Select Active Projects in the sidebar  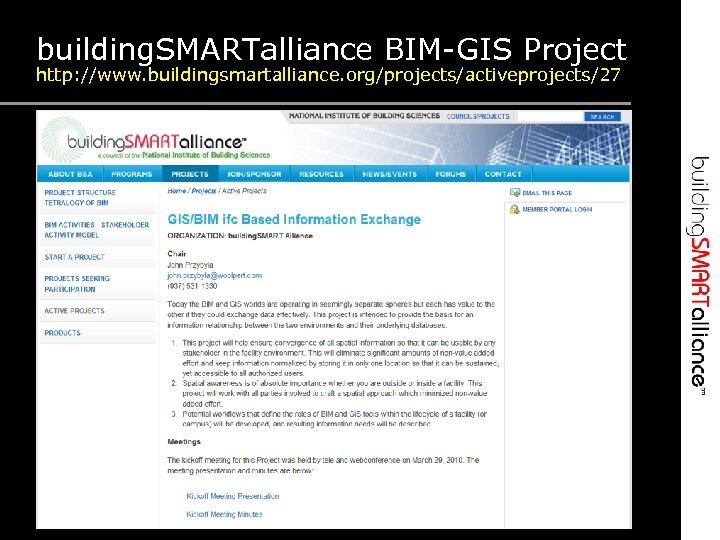click(x=74, y=311)
